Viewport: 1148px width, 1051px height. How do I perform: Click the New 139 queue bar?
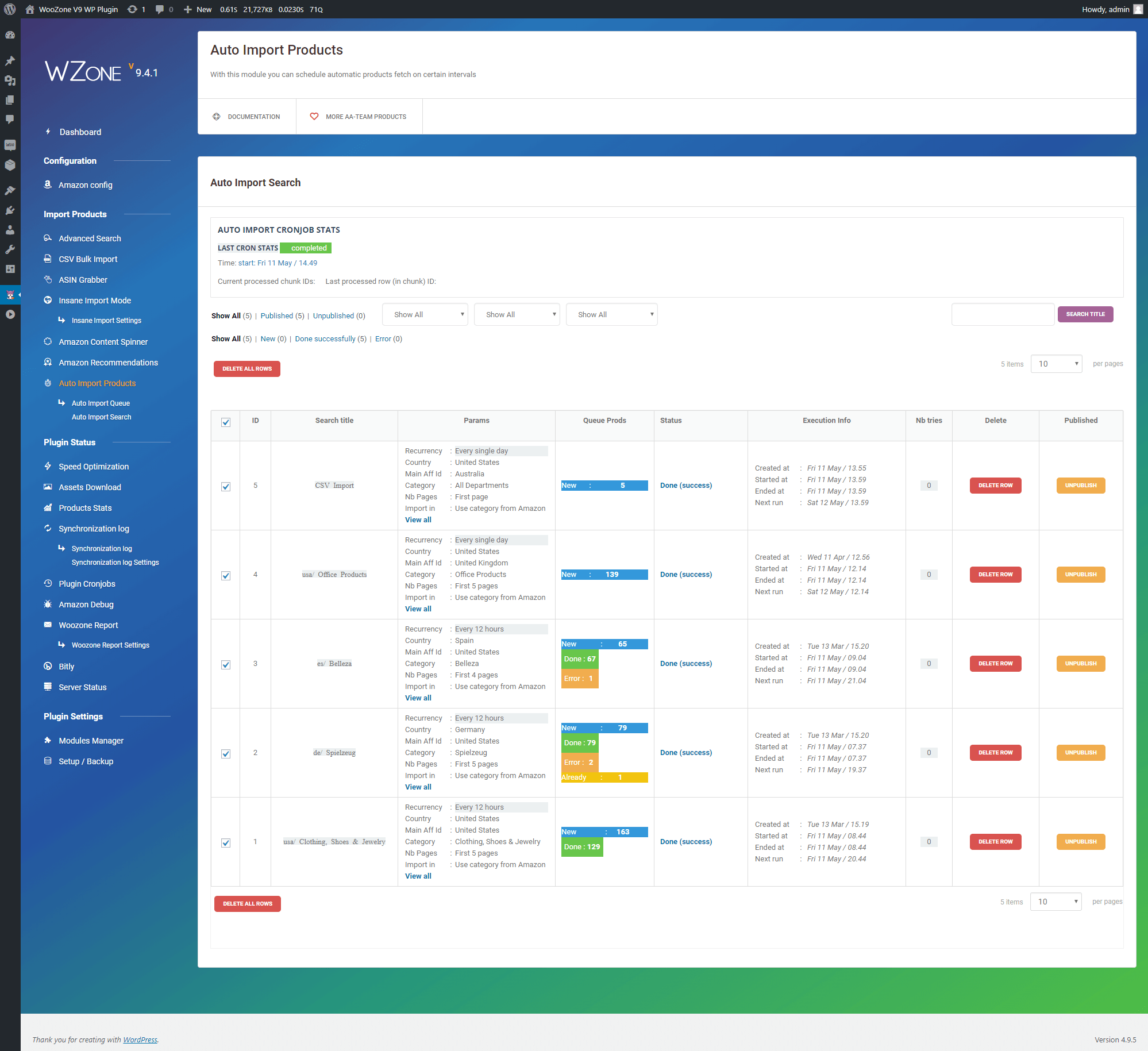pyautogui.click(x=604, y=575)
